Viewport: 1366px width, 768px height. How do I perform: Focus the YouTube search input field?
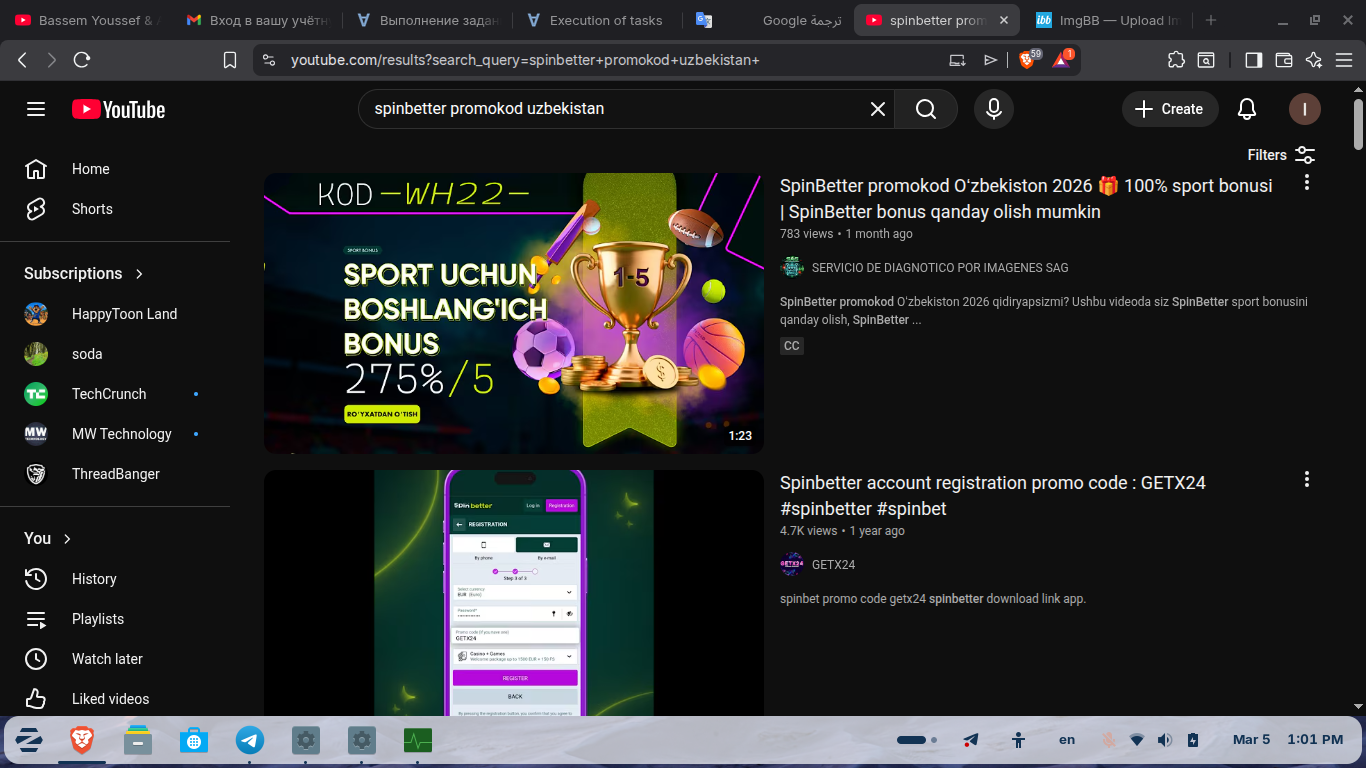[x=614, y=109]
